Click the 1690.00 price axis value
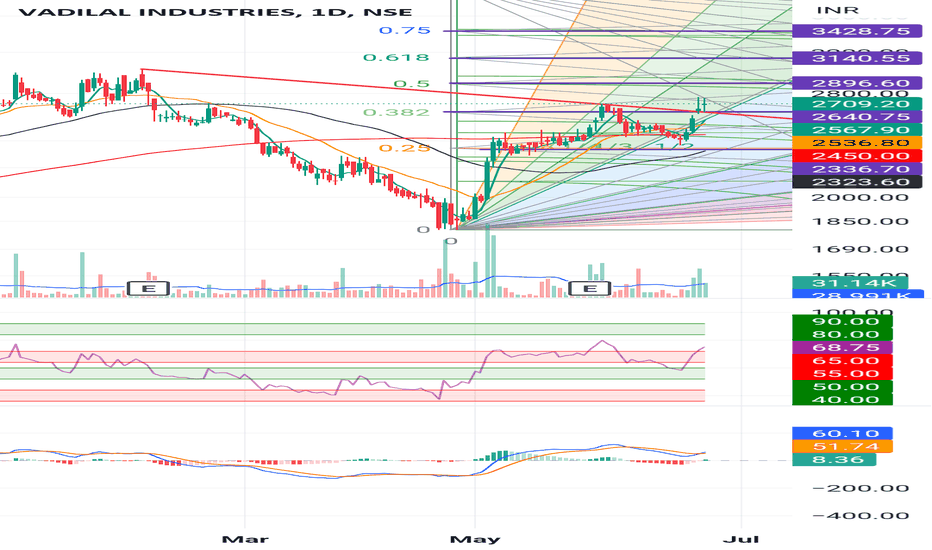Screen dimensions: 932x550 click(x=859, y=249)
